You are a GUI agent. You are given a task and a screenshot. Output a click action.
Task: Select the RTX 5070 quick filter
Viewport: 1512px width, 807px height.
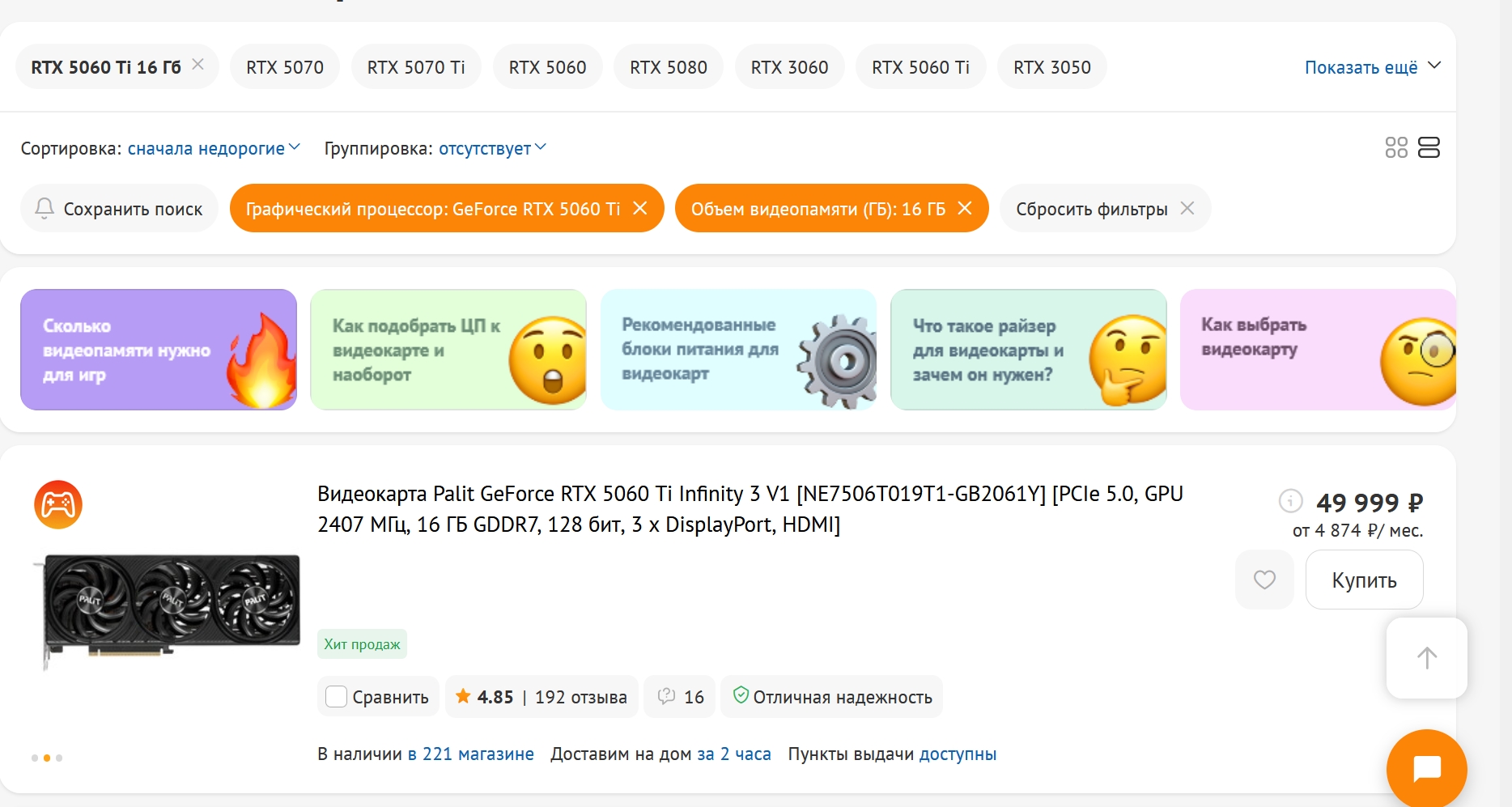(285, 67)
